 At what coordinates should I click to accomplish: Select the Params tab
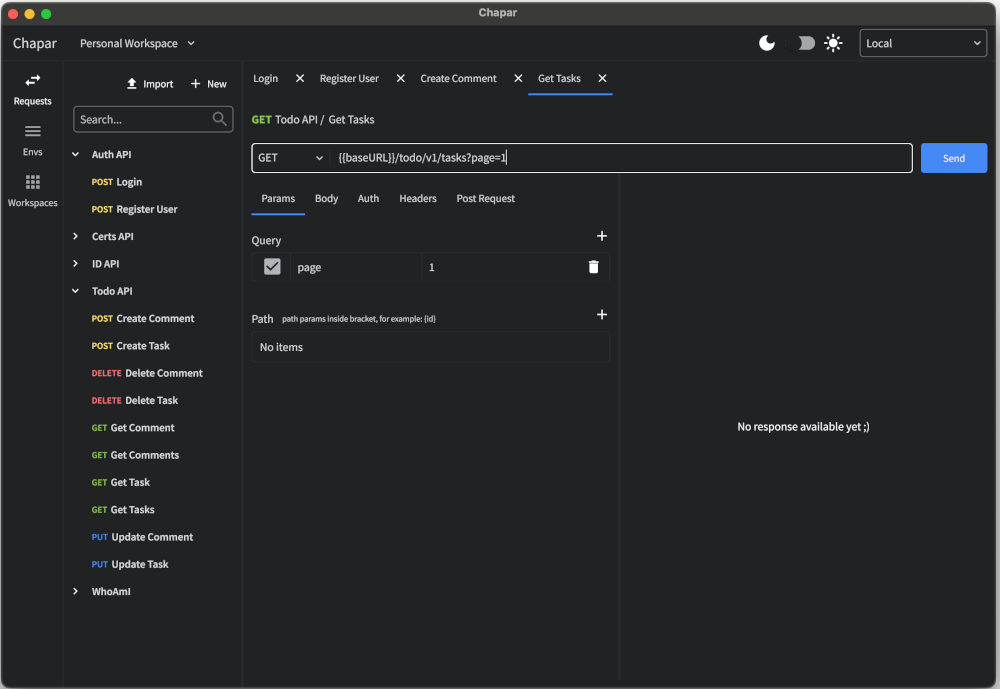[278, 198]
